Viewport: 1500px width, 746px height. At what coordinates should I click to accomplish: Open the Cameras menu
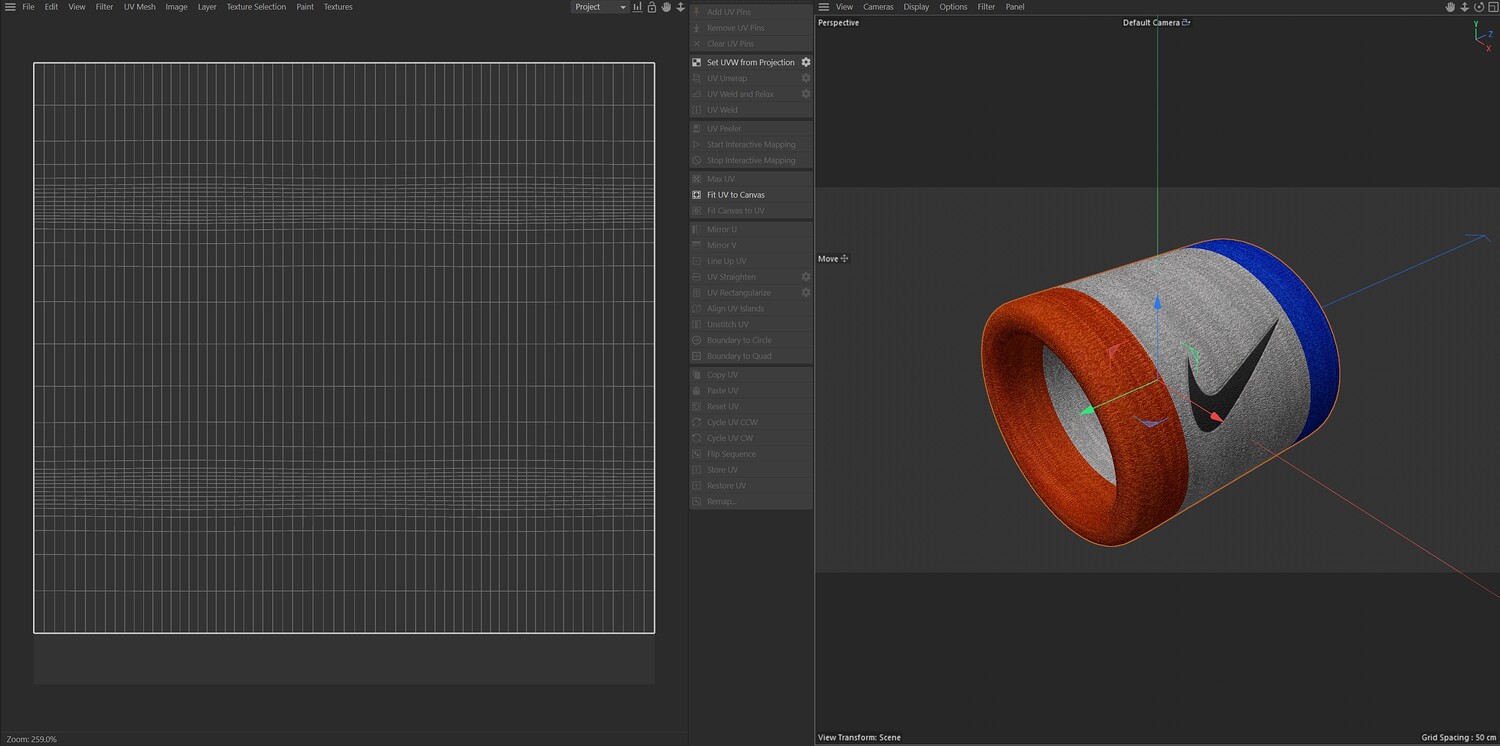point(879,7)
